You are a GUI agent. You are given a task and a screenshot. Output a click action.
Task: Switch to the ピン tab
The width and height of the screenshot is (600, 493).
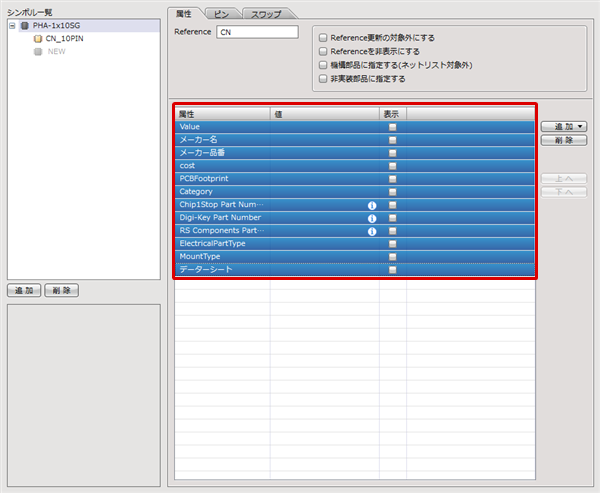coord(221,14)
